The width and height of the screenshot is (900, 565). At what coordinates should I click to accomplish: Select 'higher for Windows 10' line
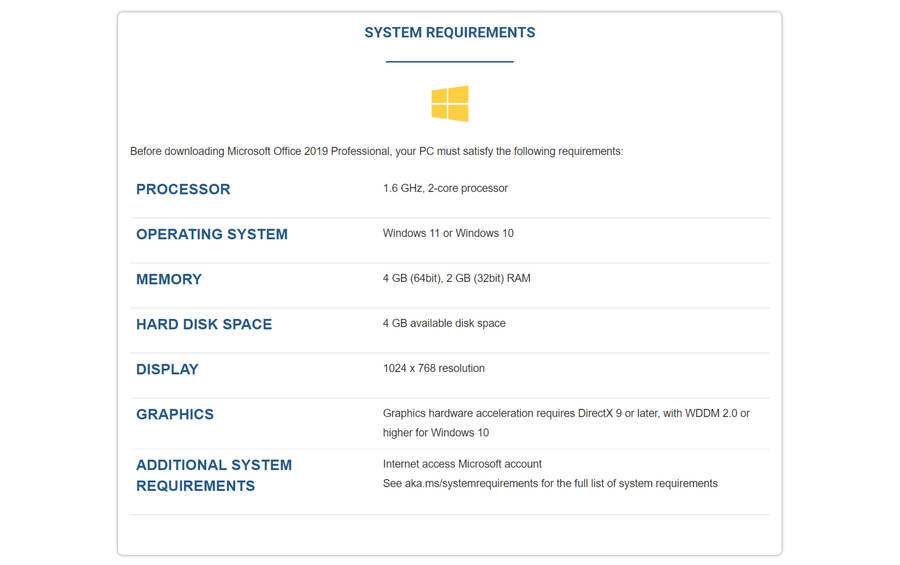pos(436,433)
